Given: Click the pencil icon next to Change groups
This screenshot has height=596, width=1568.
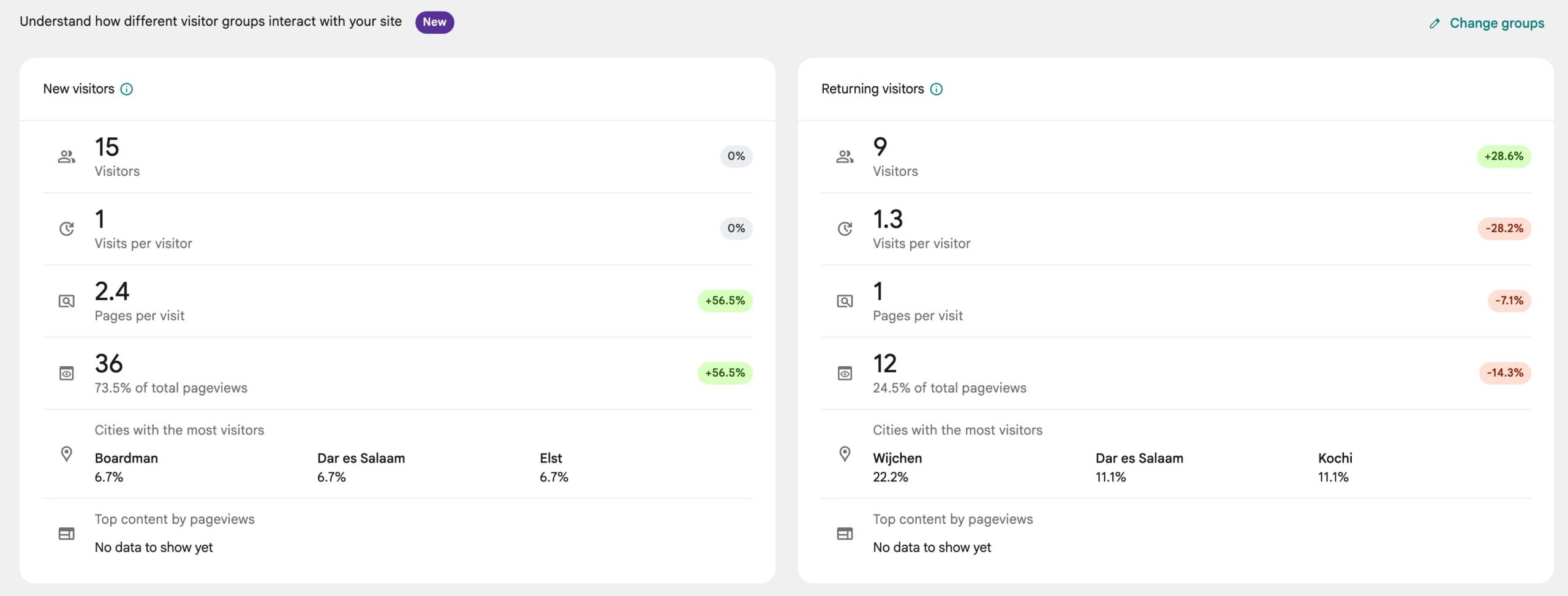Looking at the screenshot, I should (x=1434, y=24).
